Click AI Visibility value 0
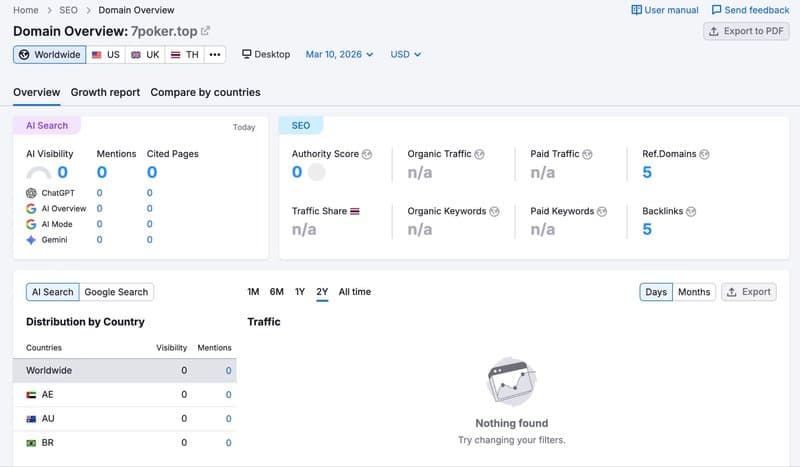Screen dimensions: 800x467 (x=62, y=173)
